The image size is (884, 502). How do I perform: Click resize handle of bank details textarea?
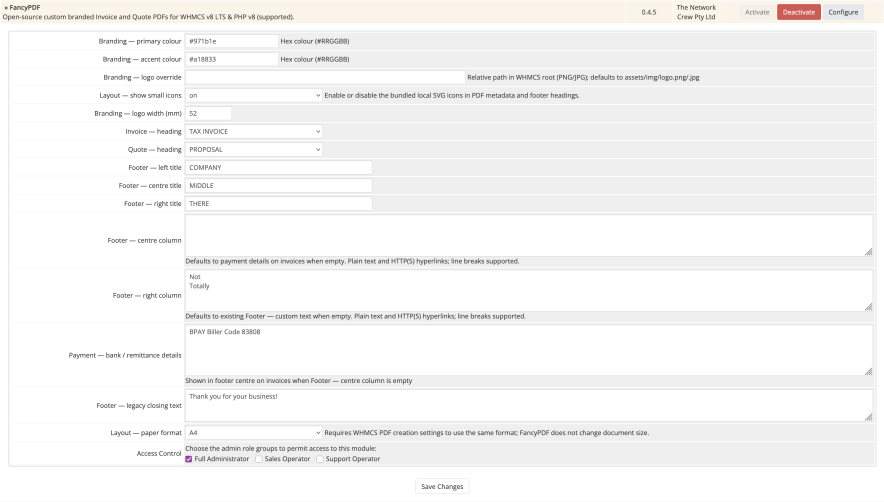point(868,371)
